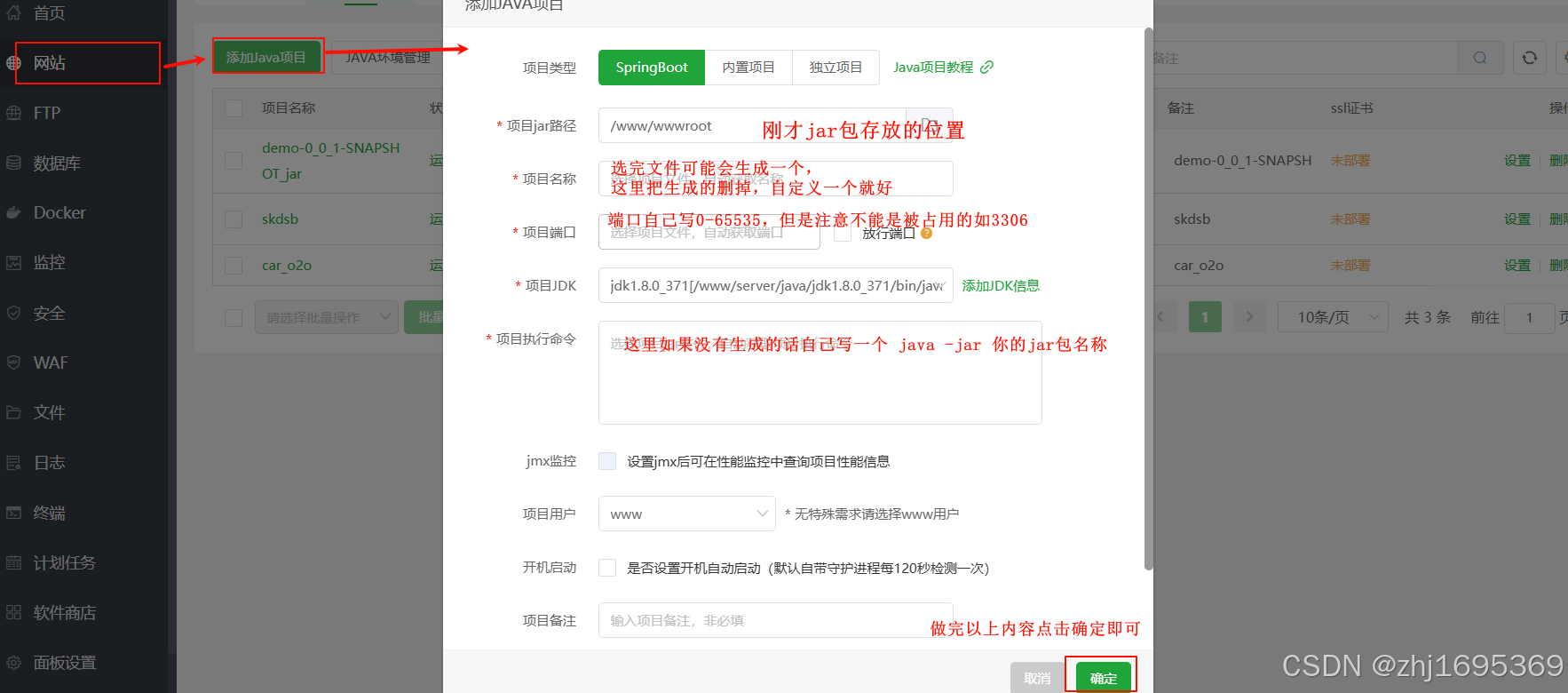The width and height of the screenshot is (1568, 693).
Task: Click 未部署 status in skdsb row
Action: click(1350, 219)
